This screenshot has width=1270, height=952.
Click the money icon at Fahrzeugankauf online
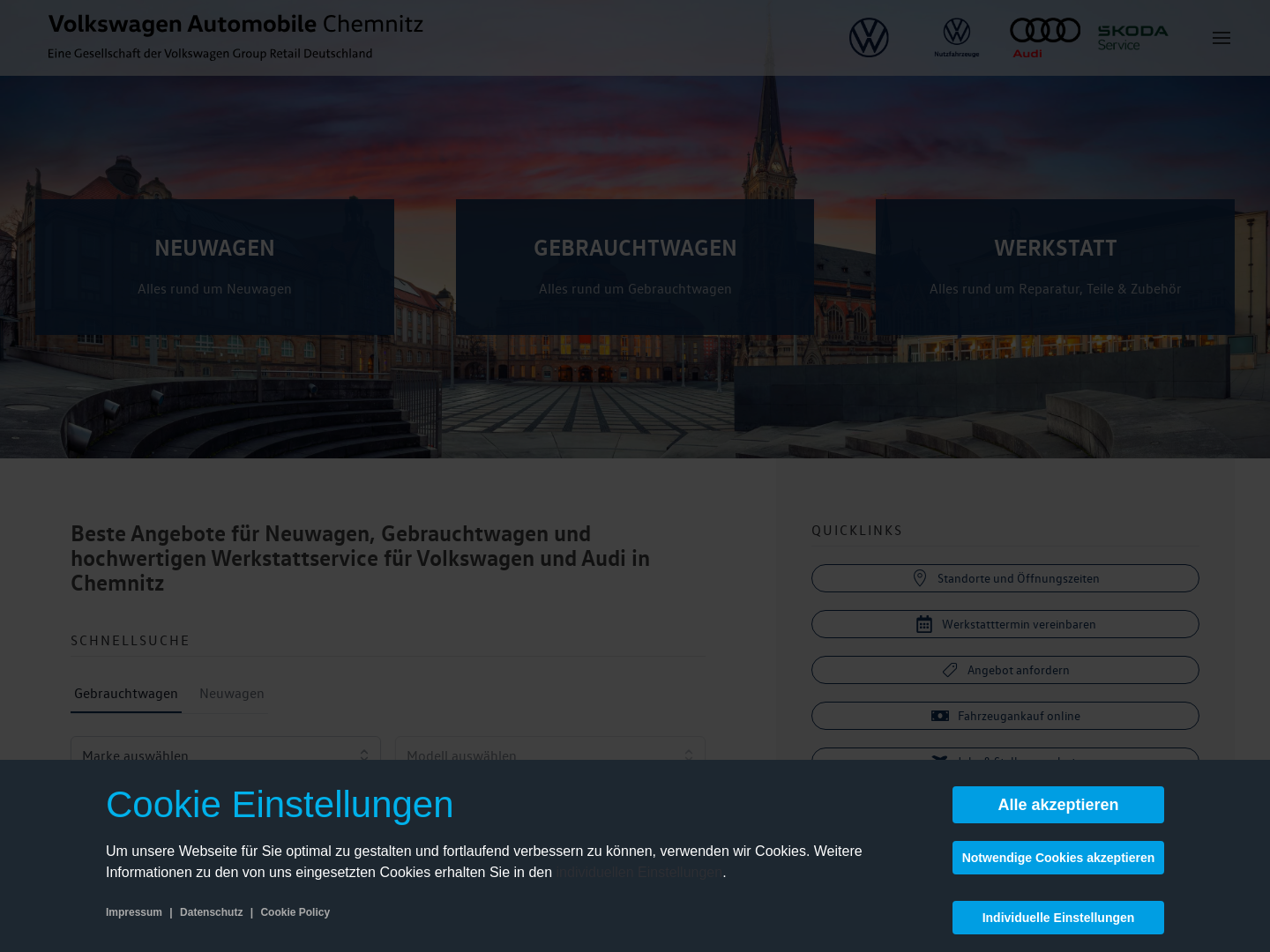[940, 716]
